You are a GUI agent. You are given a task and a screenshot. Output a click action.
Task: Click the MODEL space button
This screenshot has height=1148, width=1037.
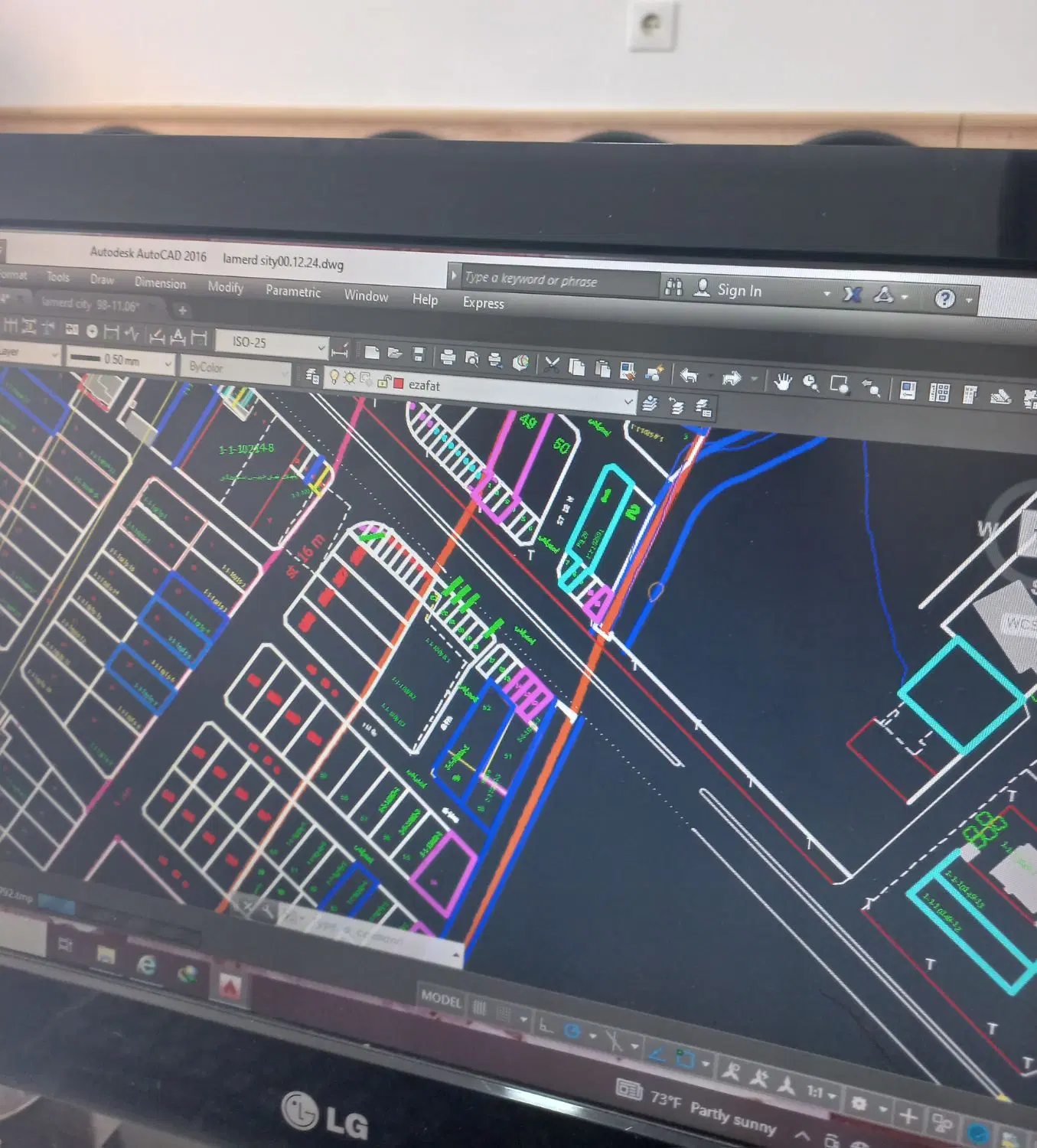(x=442, y=998)
